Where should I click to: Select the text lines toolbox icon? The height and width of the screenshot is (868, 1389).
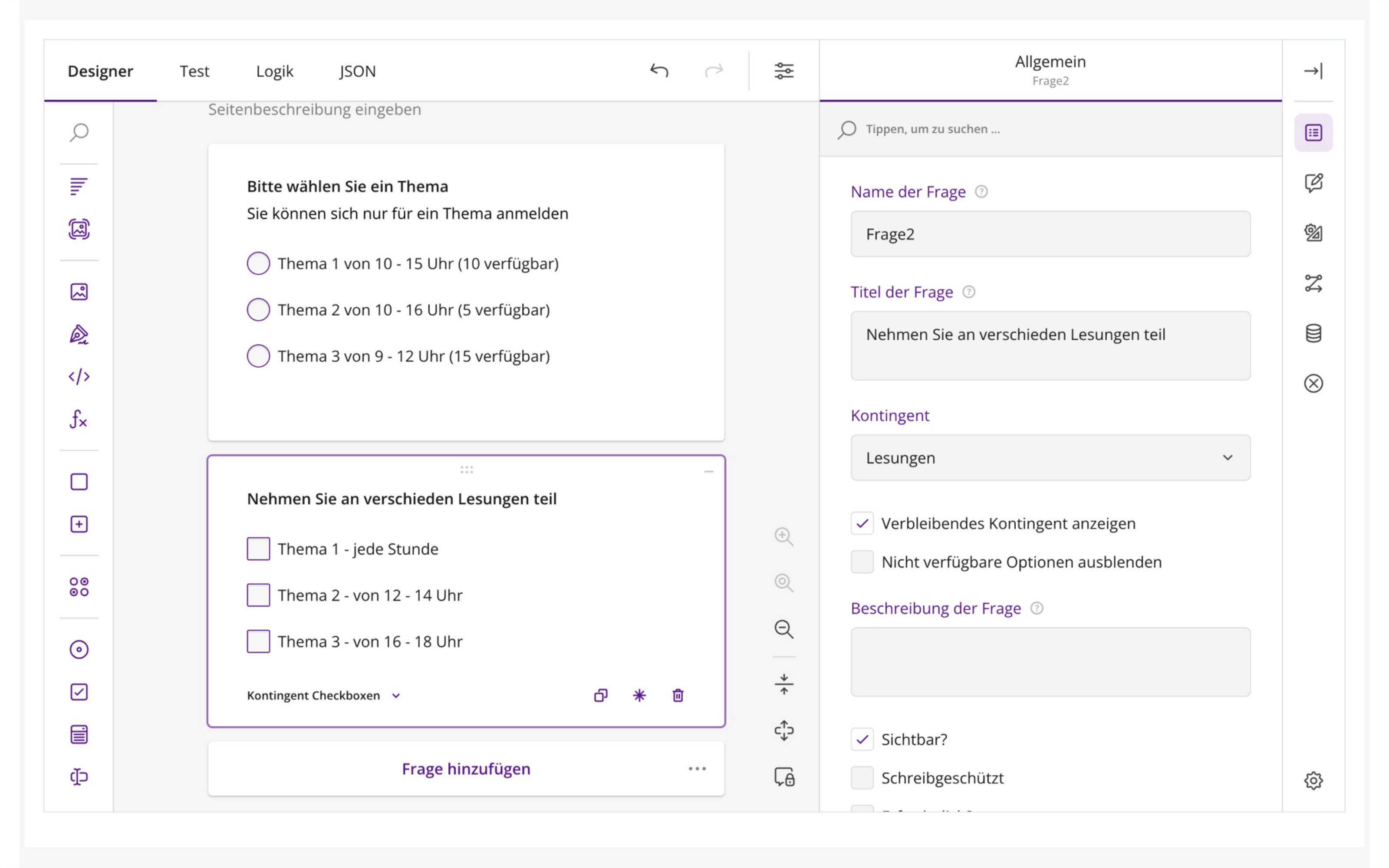click(x=79, y=187)
